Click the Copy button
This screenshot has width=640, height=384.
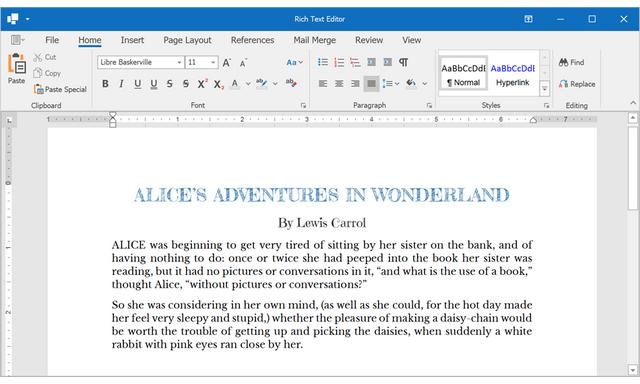coord(47,73)
